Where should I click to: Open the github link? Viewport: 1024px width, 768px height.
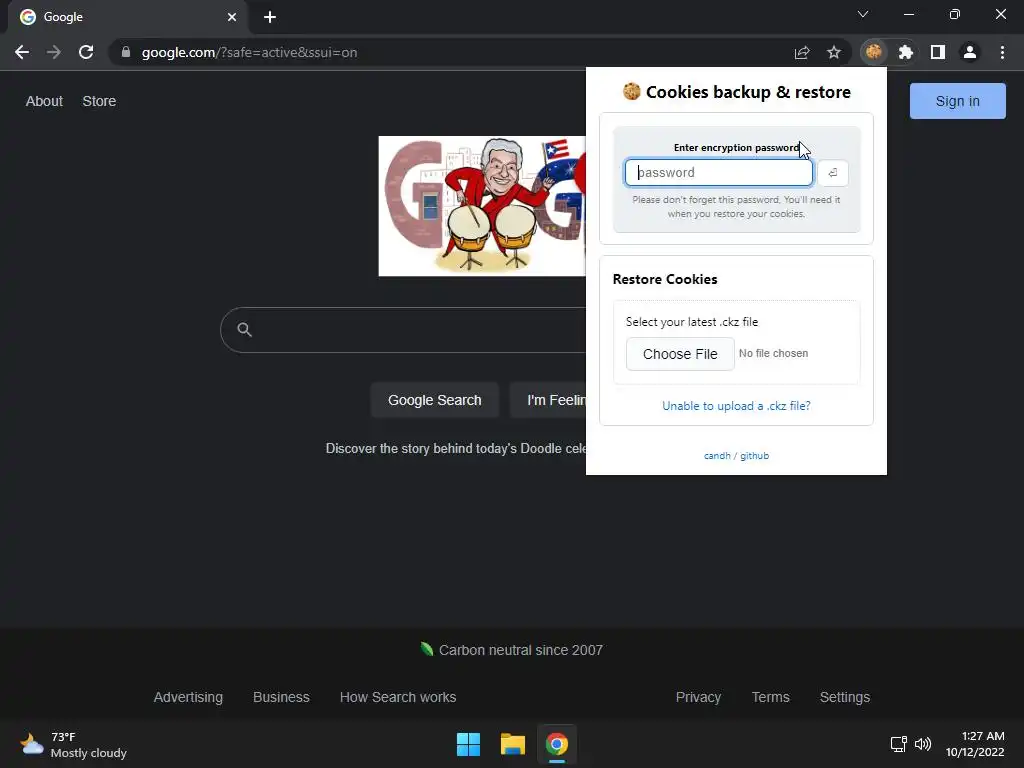(x=754, y=456)
